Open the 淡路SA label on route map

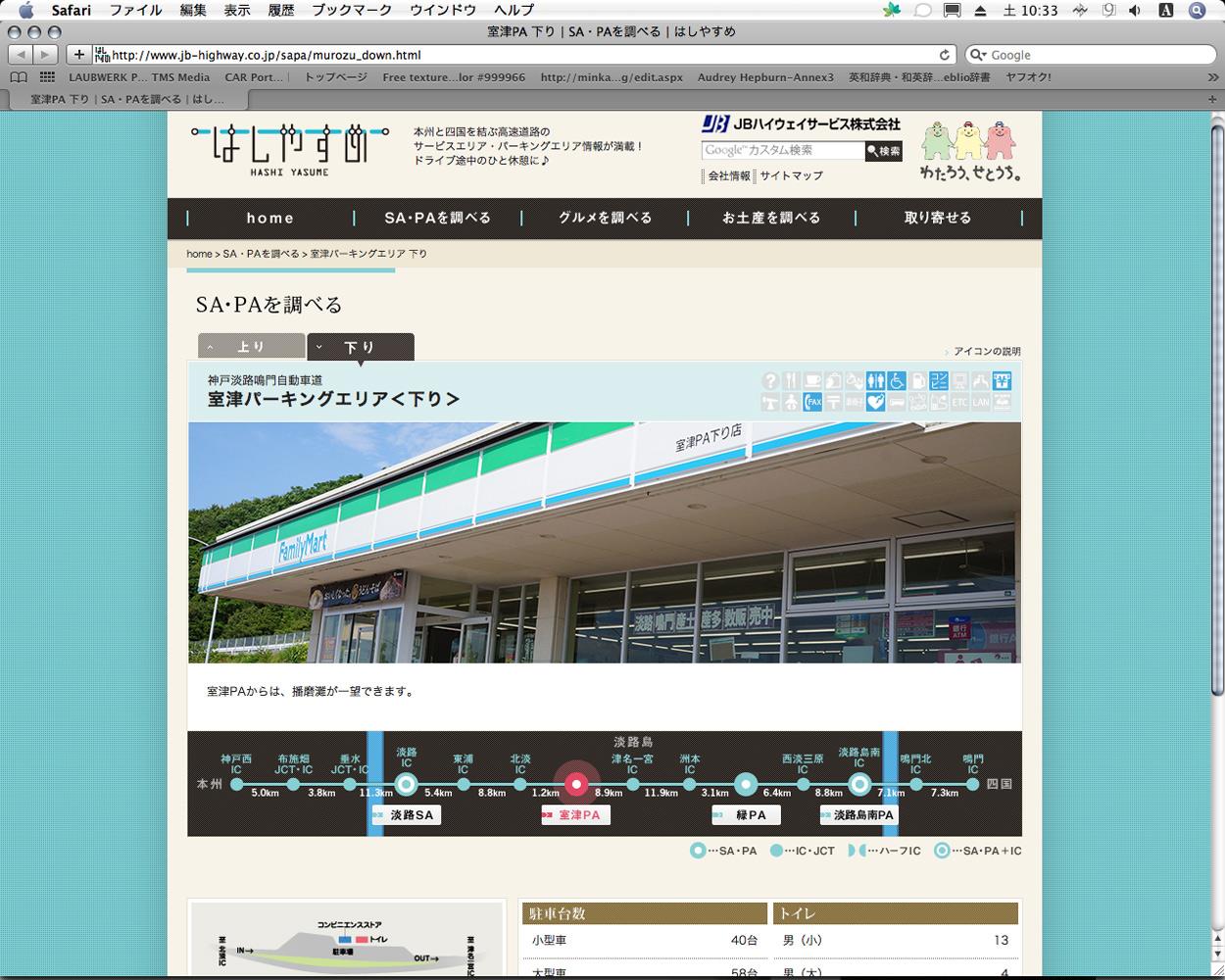tap(407, 815)
